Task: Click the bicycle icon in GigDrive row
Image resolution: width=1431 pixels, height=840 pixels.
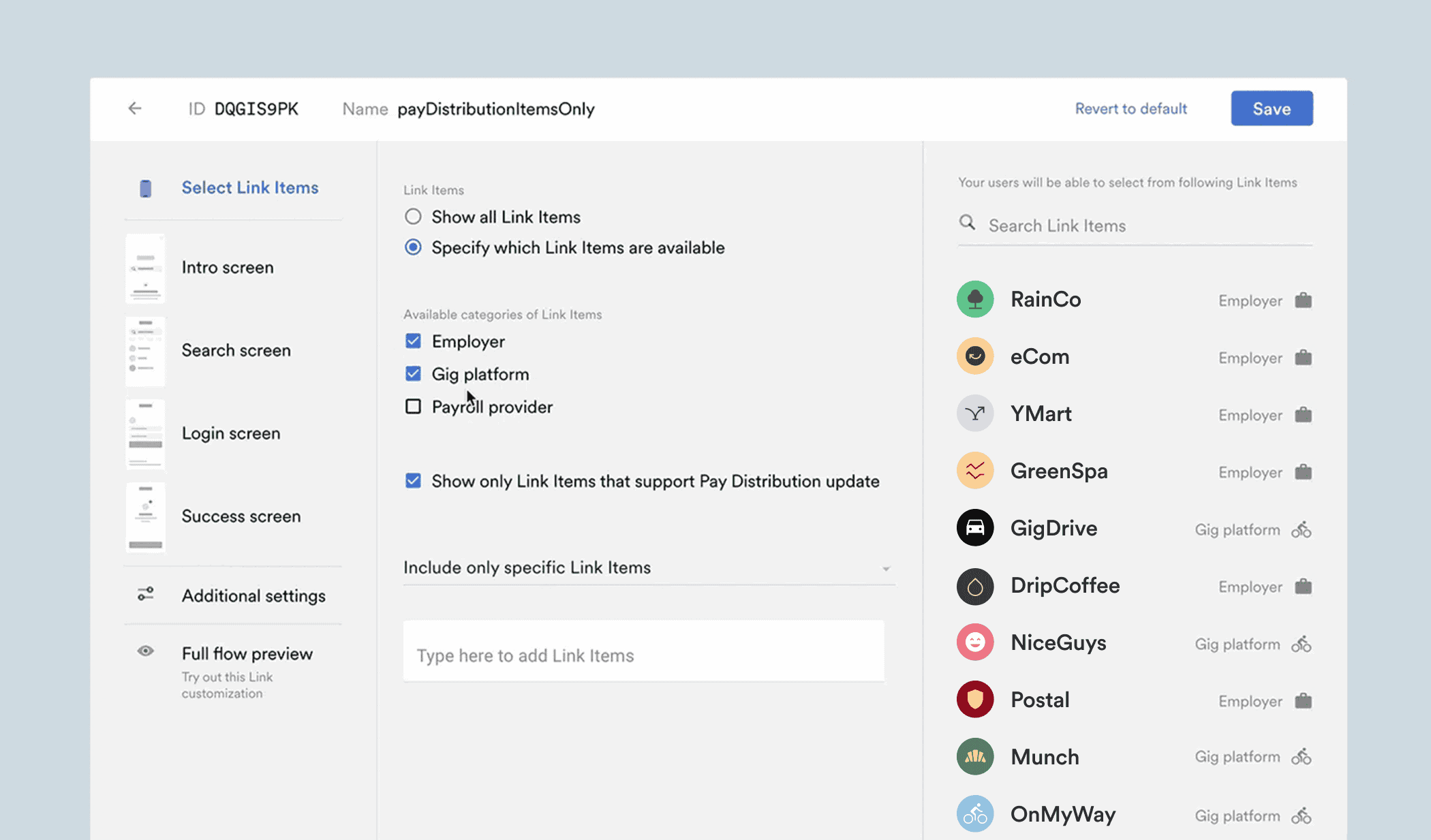Action: (1302, 529)
